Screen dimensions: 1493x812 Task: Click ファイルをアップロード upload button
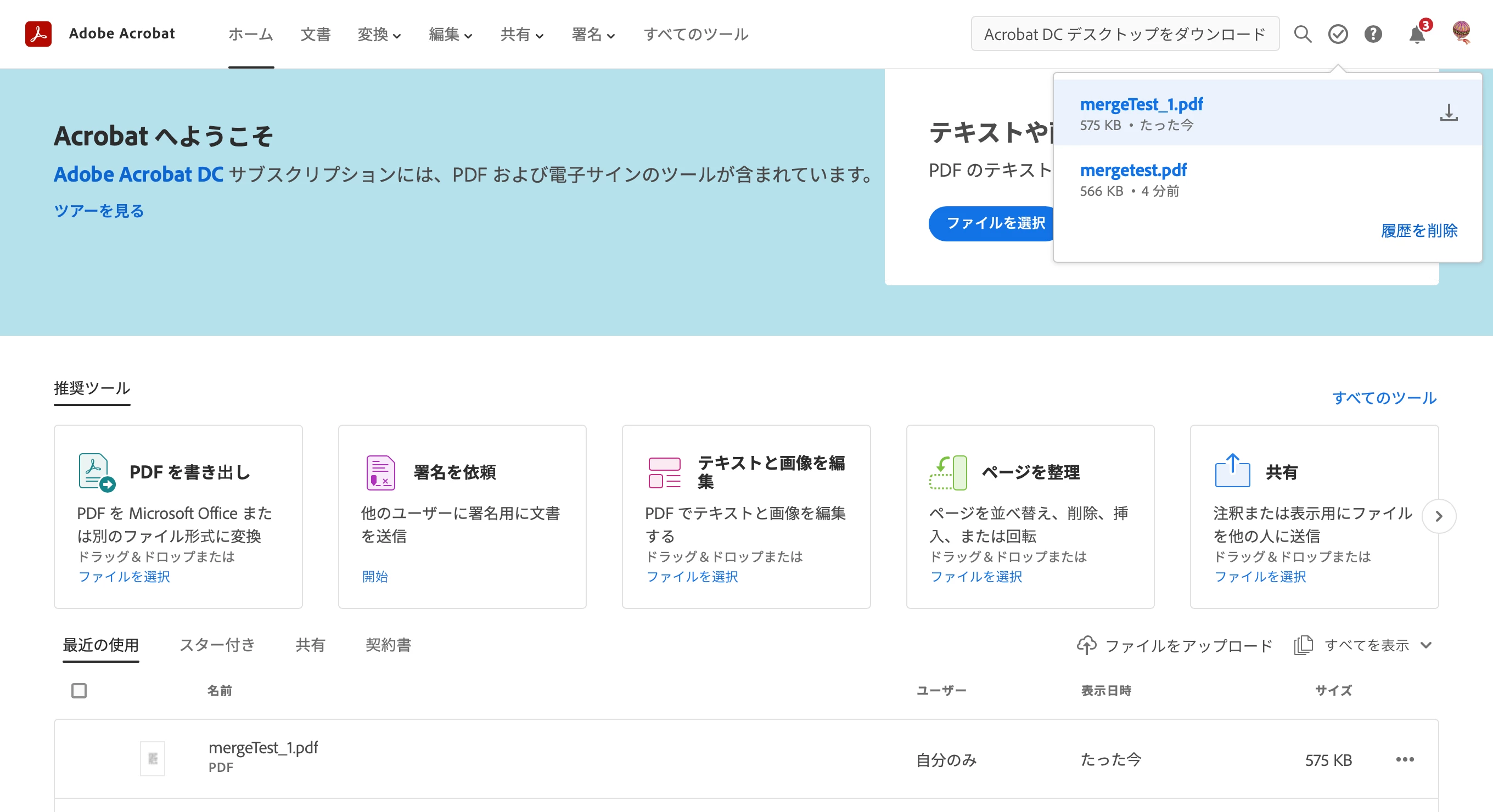(x=1174, y=645)
